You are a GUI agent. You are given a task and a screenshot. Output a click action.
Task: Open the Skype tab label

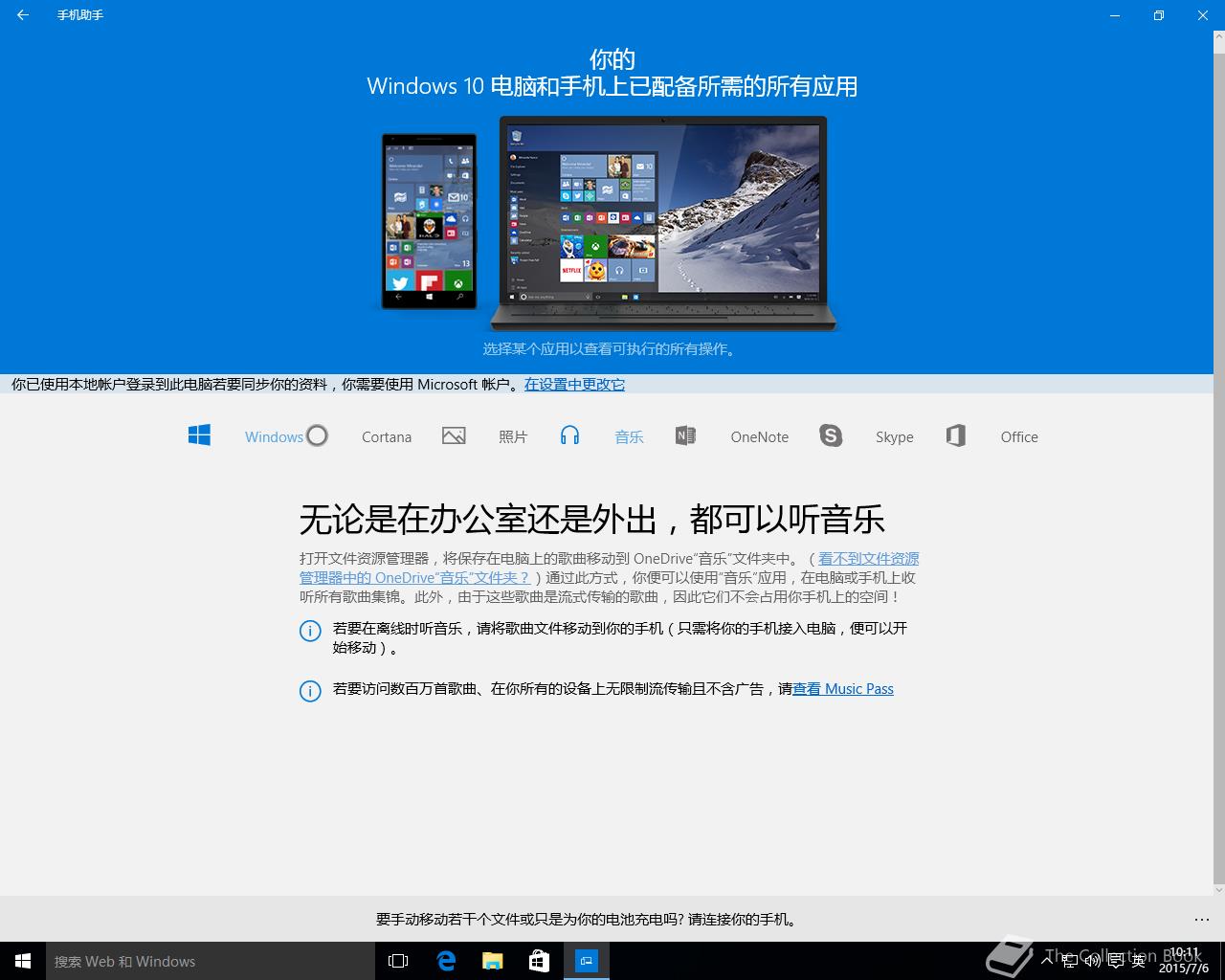tap(895, 436)
